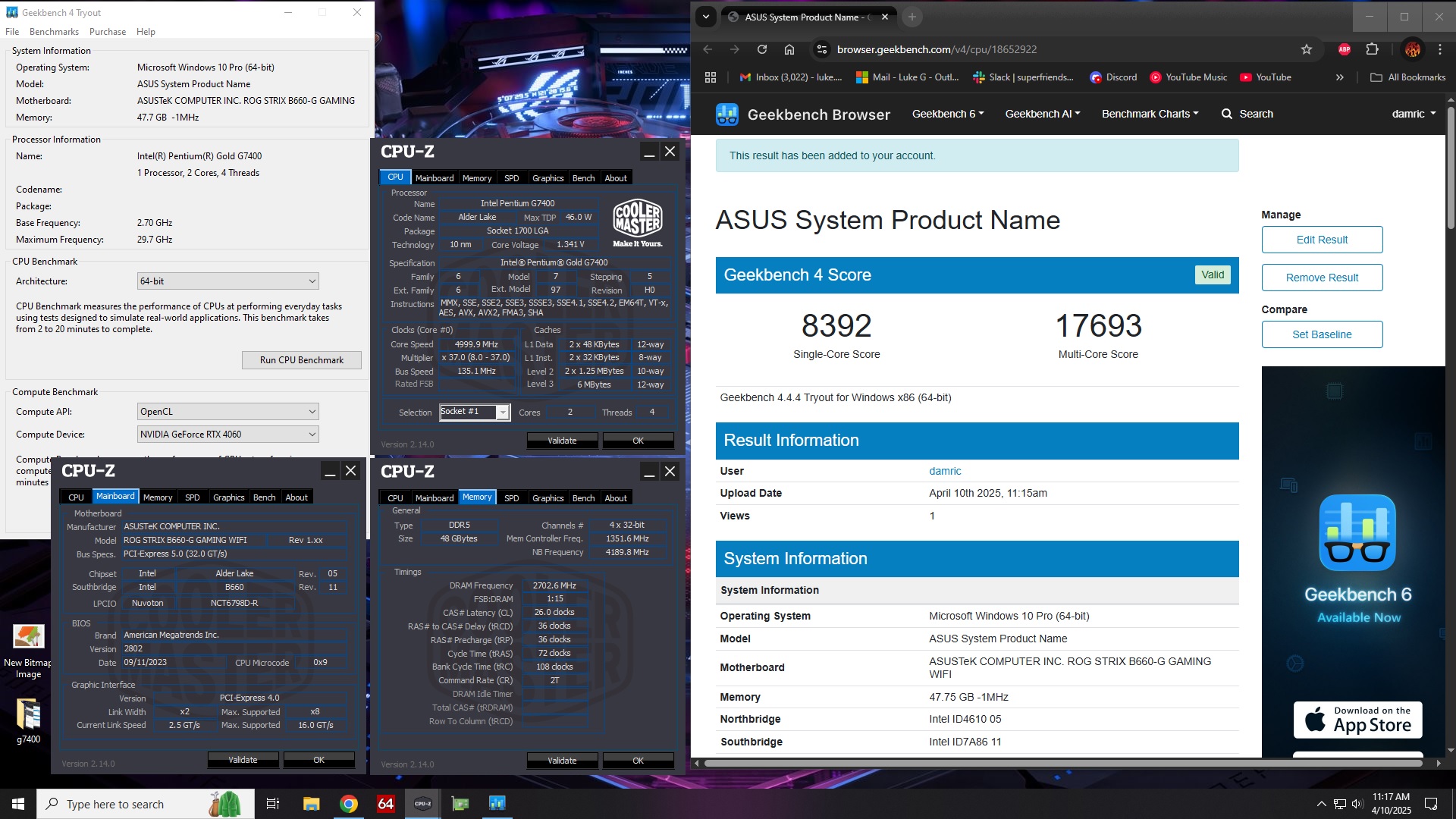Open the File menu in Geekbench 4

click(12, 32)
